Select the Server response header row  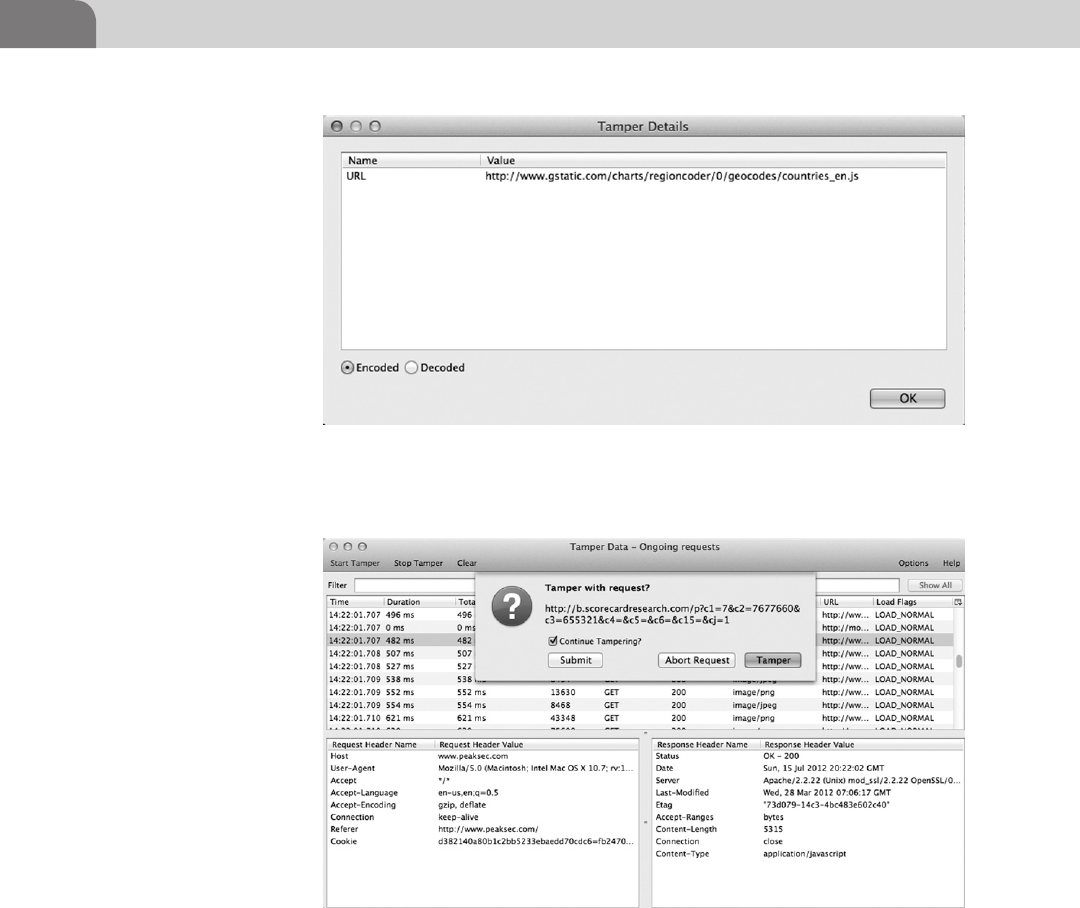tap(807, 781)
